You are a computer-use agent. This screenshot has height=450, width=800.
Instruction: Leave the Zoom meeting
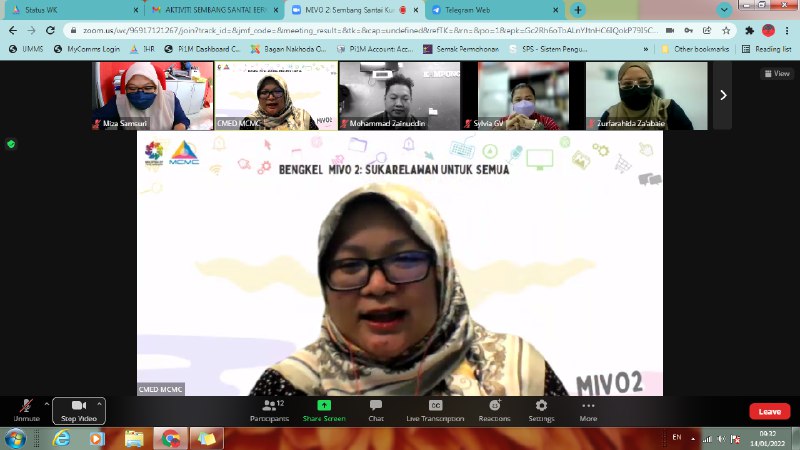tap(769, 411)
